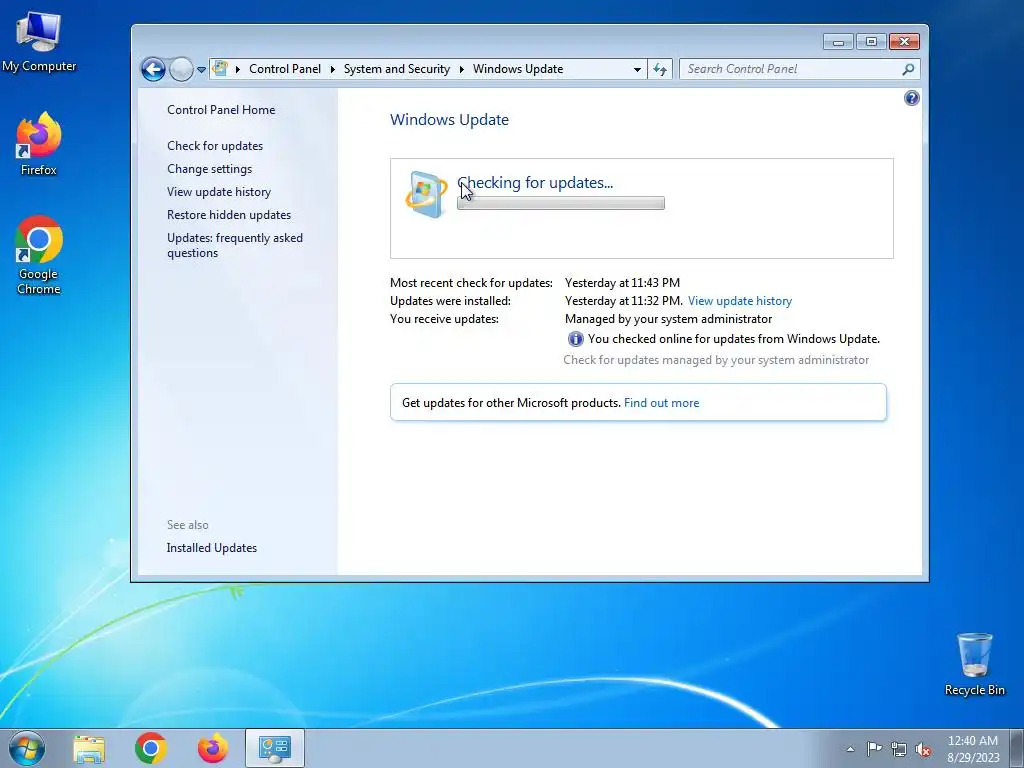
Task: Select Control Panel breadcrumb
Action: point(285,69)
